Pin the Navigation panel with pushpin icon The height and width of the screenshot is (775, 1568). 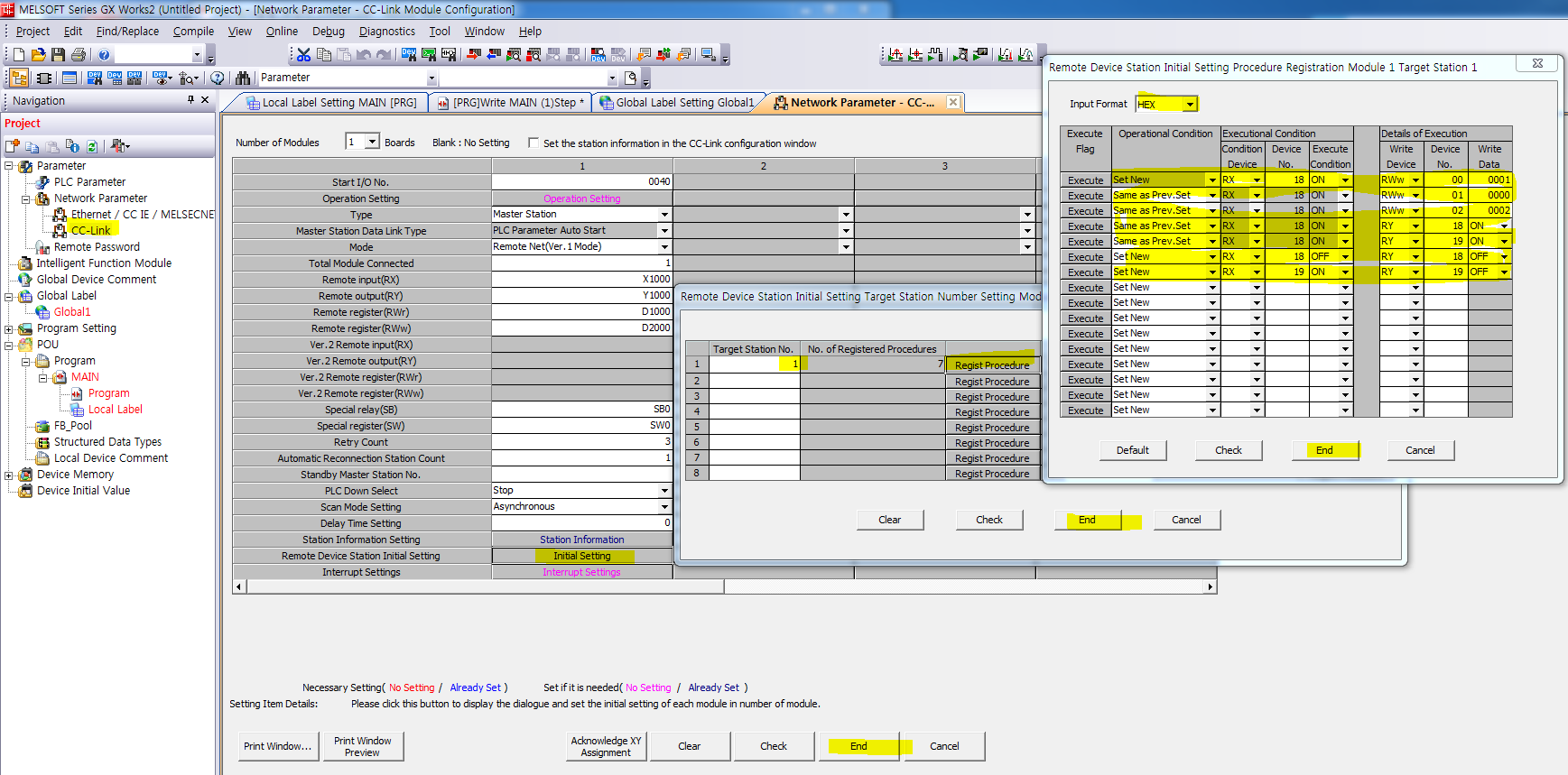coord(190,100)
